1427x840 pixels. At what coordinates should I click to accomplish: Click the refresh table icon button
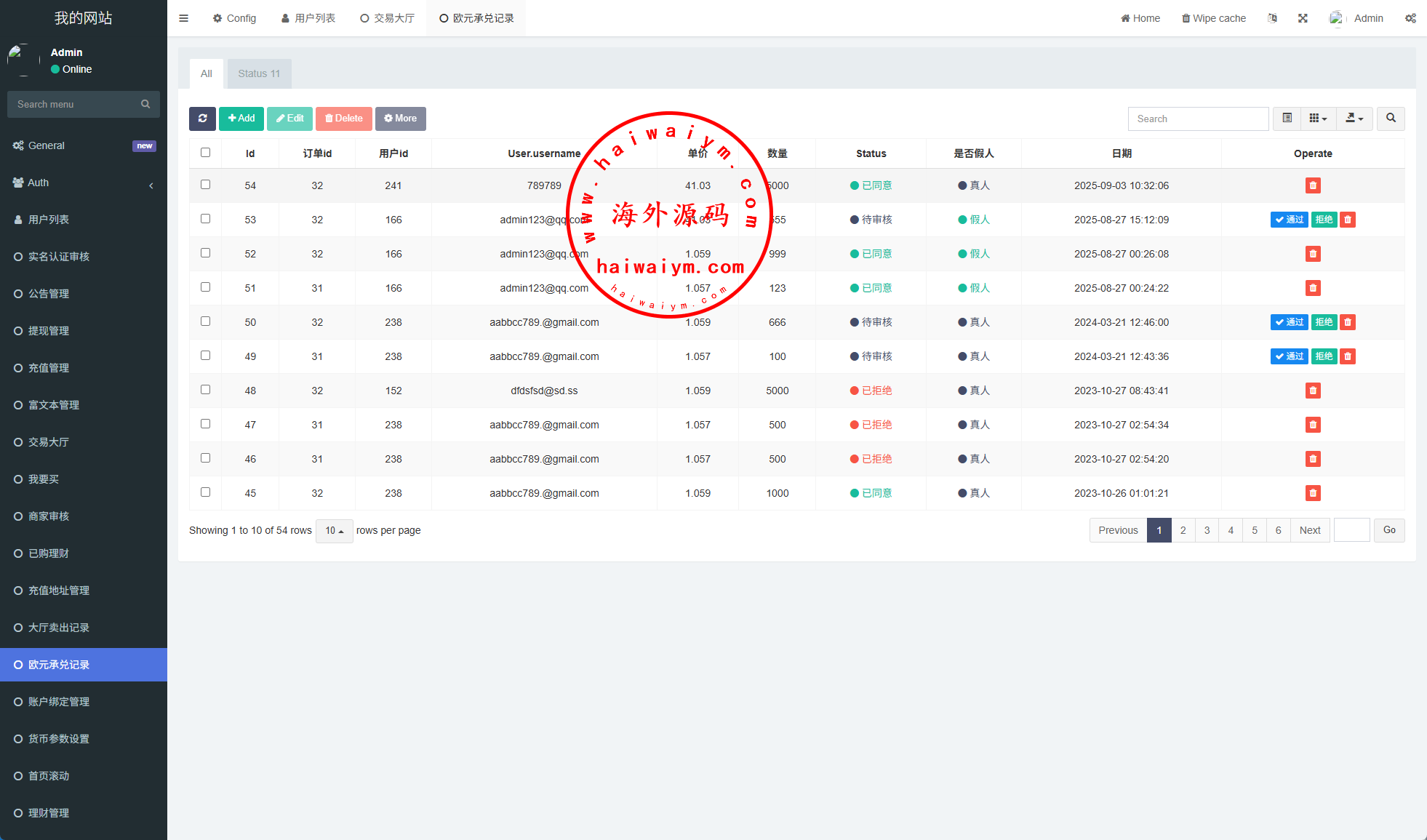202,119
